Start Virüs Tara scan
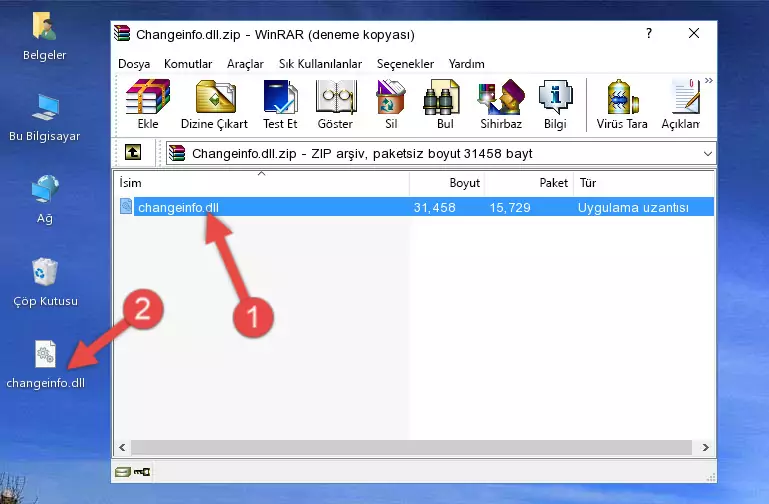This screenshot has width=769, height=504. [x=622, y=104]
